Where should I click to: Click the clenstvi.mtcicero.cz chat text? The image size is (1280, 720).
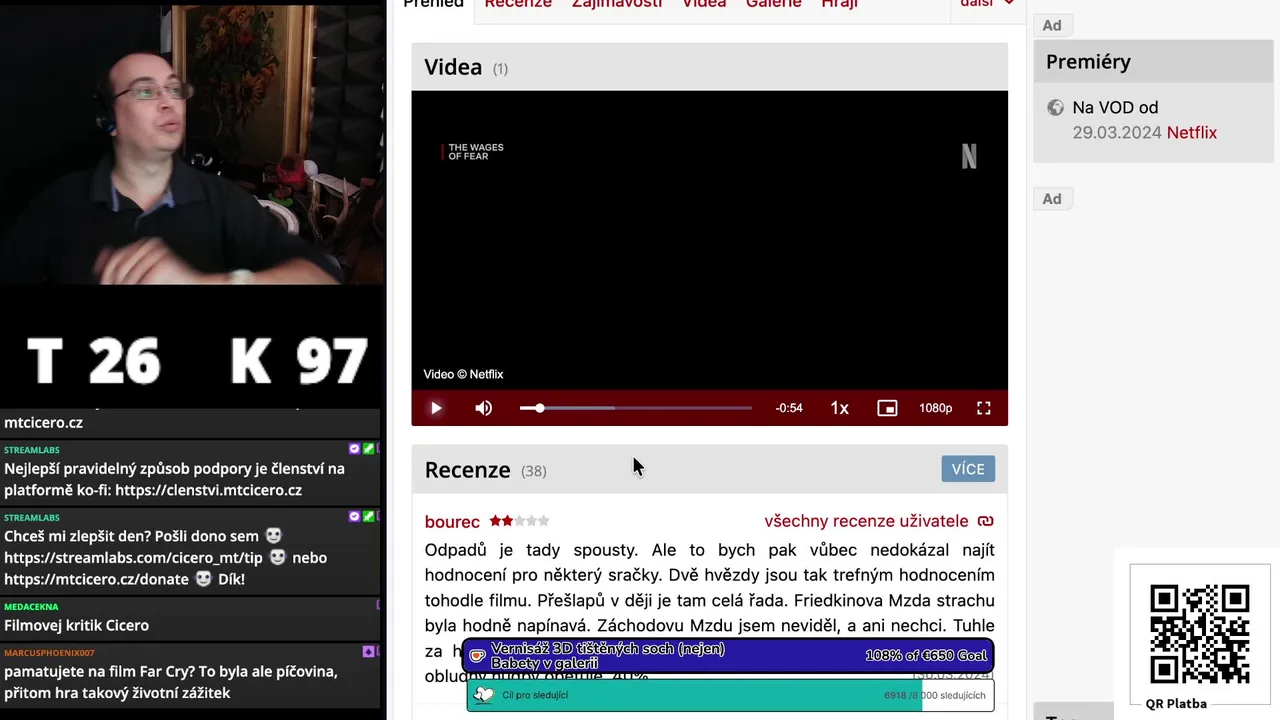pyautogui.click(x=208, y=490)
